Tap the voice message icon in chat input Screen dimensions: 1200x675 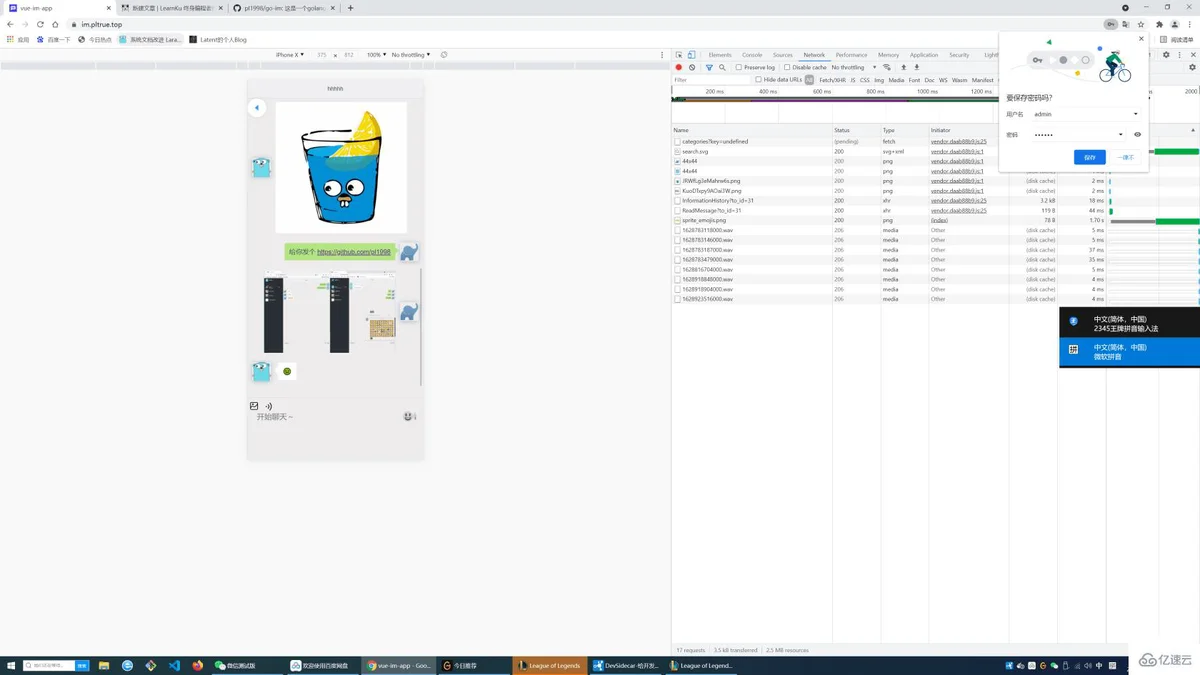pos(268,406)
